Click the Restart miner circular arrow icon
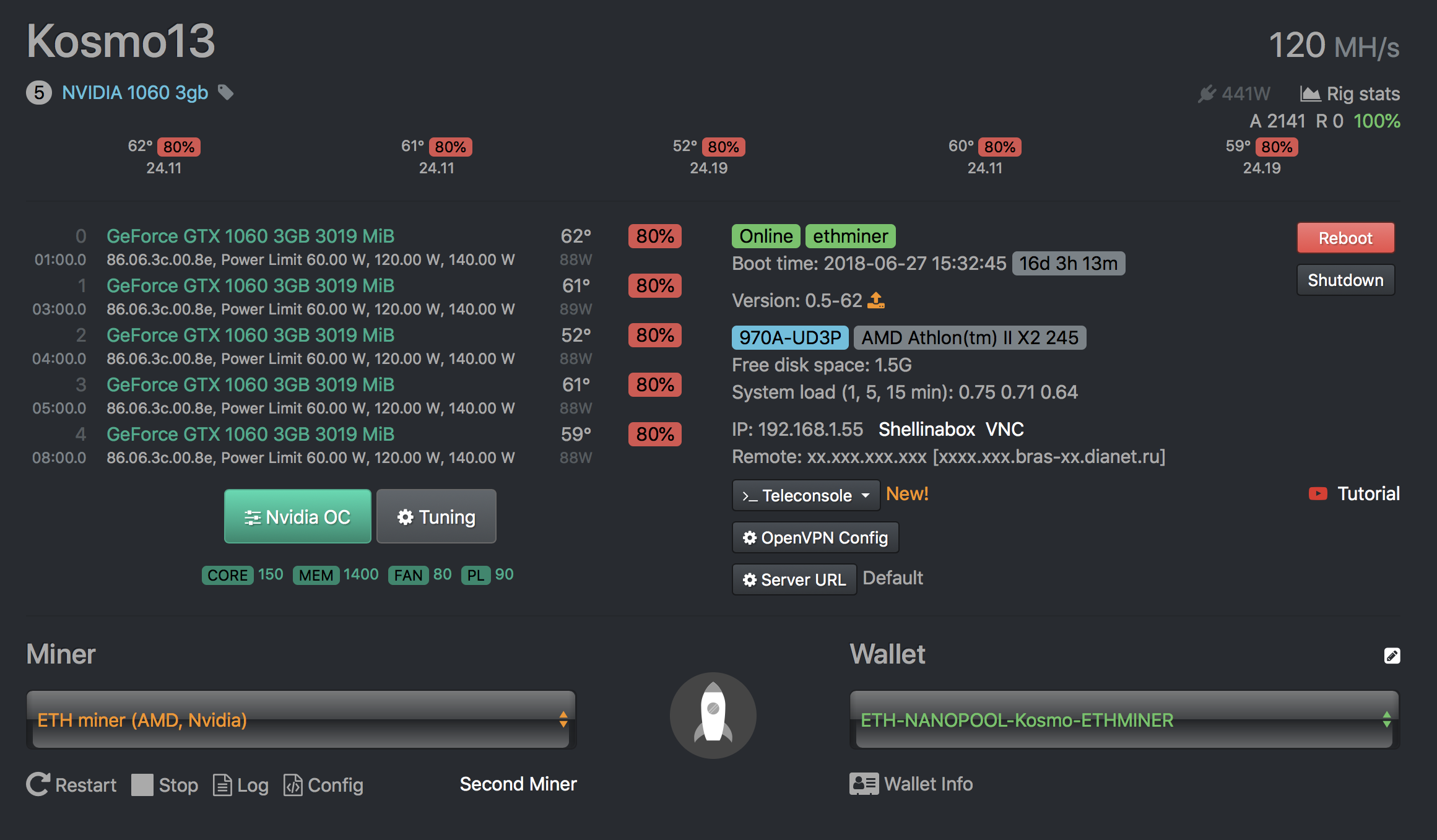The width and height of the screenshot is (1437, 840). pyautogui.click(x=38, y=784)
